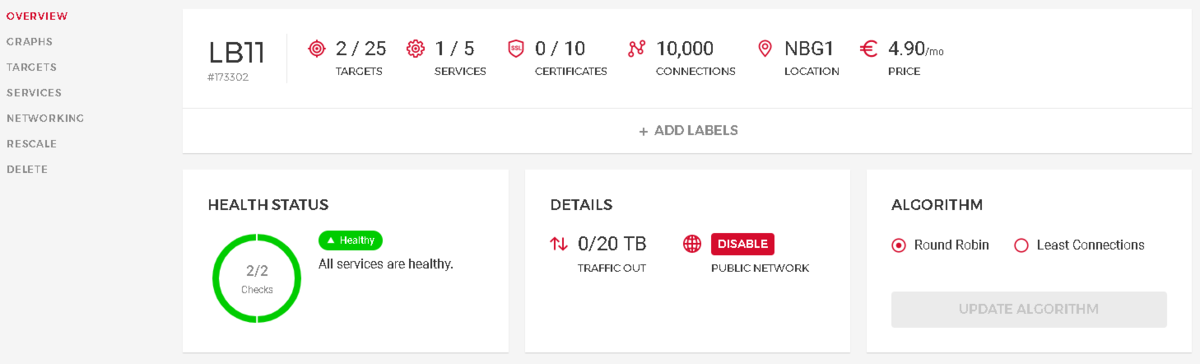The height and width of the screenshot is (364, 1200).
Task: Click the connections nodes icon
Action: click(637, 48)
